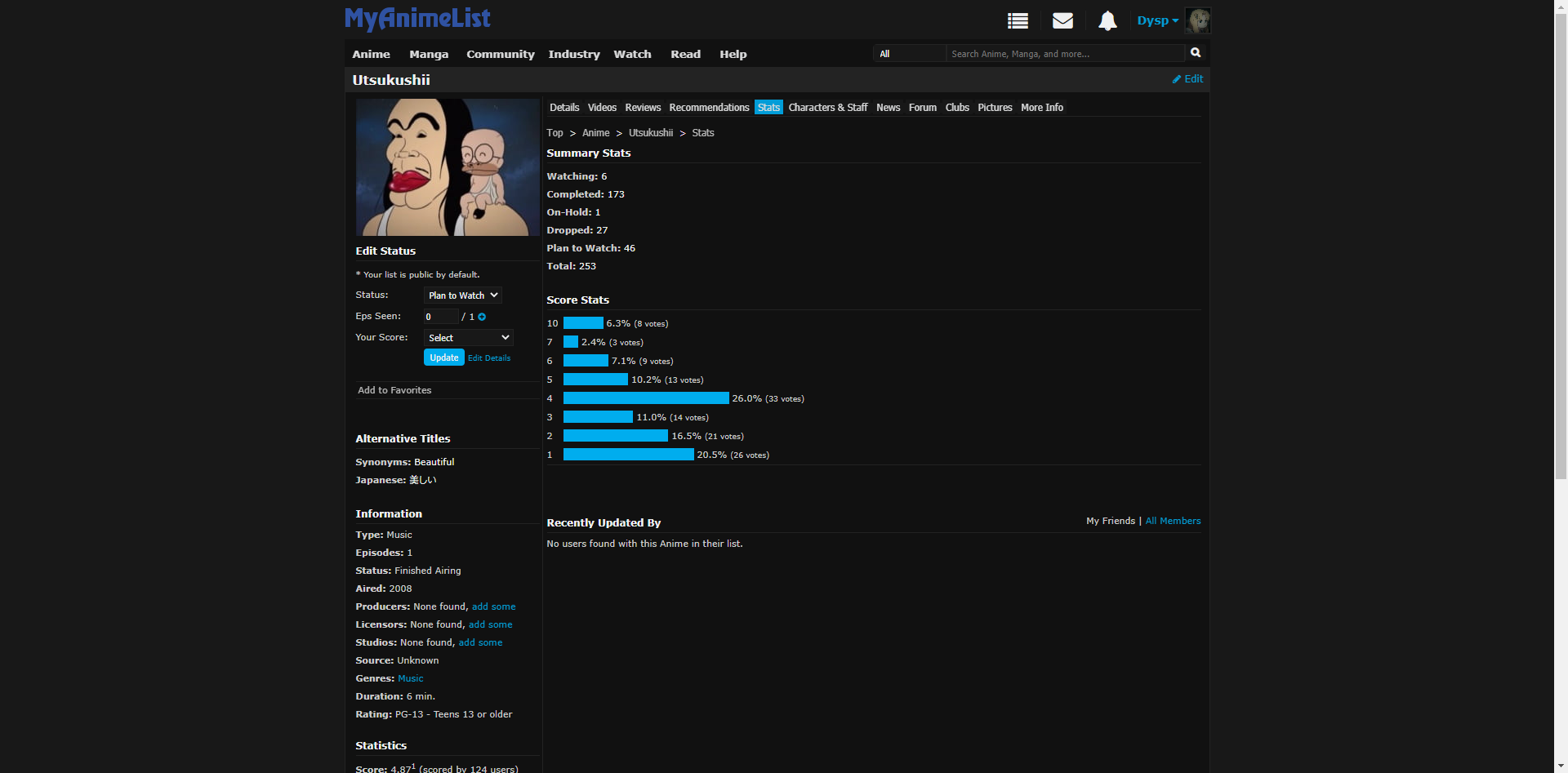
Task: Click the MyAnimeList logo
Action: pos(417,19)
